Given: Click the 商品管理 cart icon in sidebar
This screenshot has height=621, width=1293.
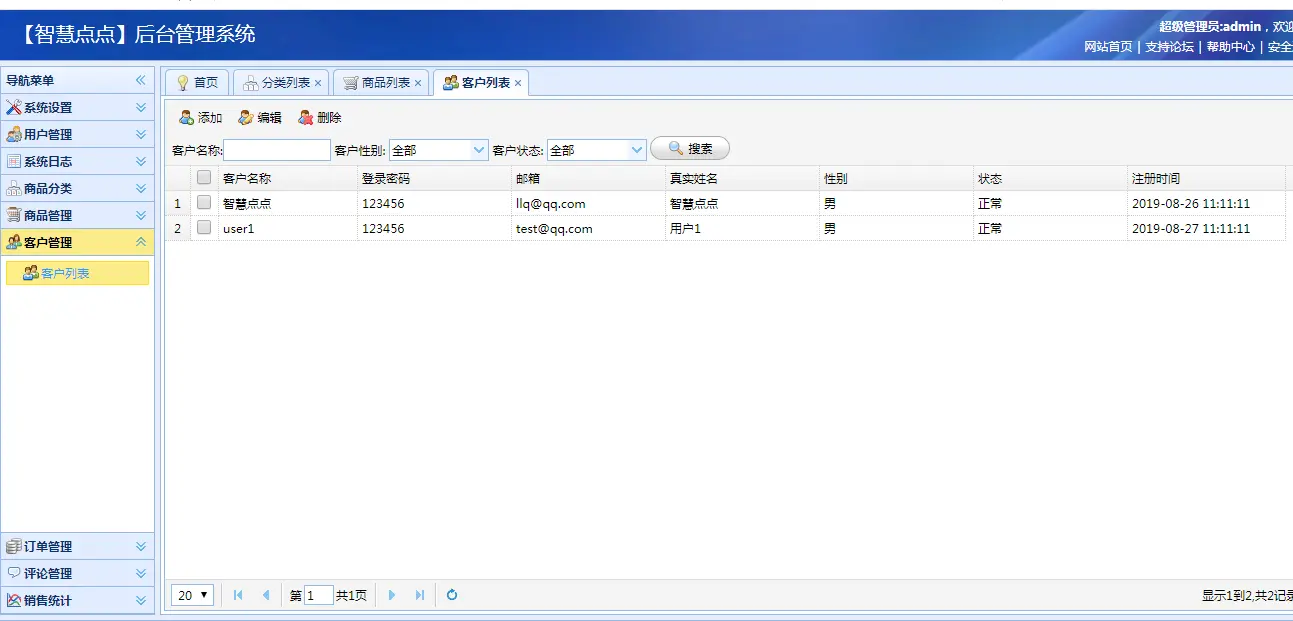Looking at the screenshot, I should tap(14, 215).
